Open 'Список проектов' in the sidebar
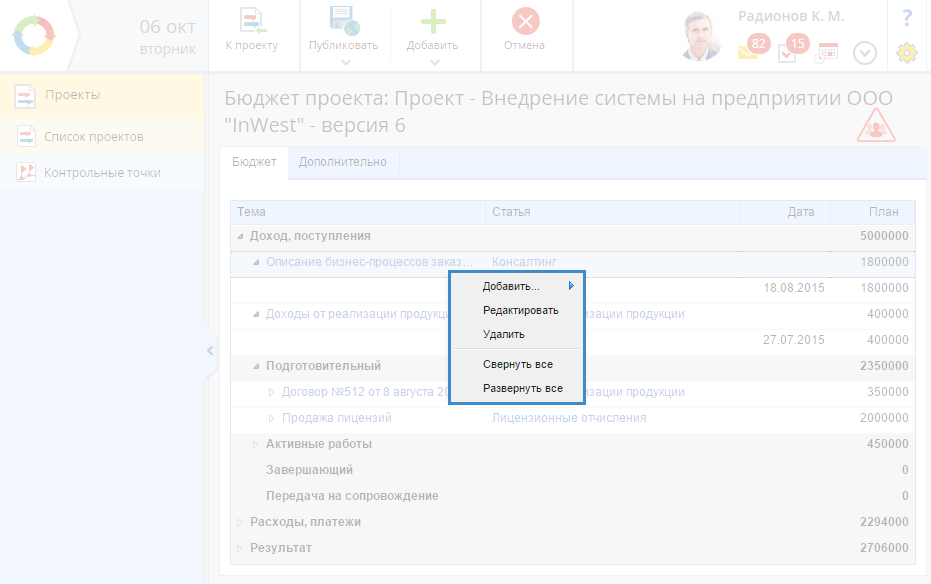Screen dimensions: 931x584 94,136
